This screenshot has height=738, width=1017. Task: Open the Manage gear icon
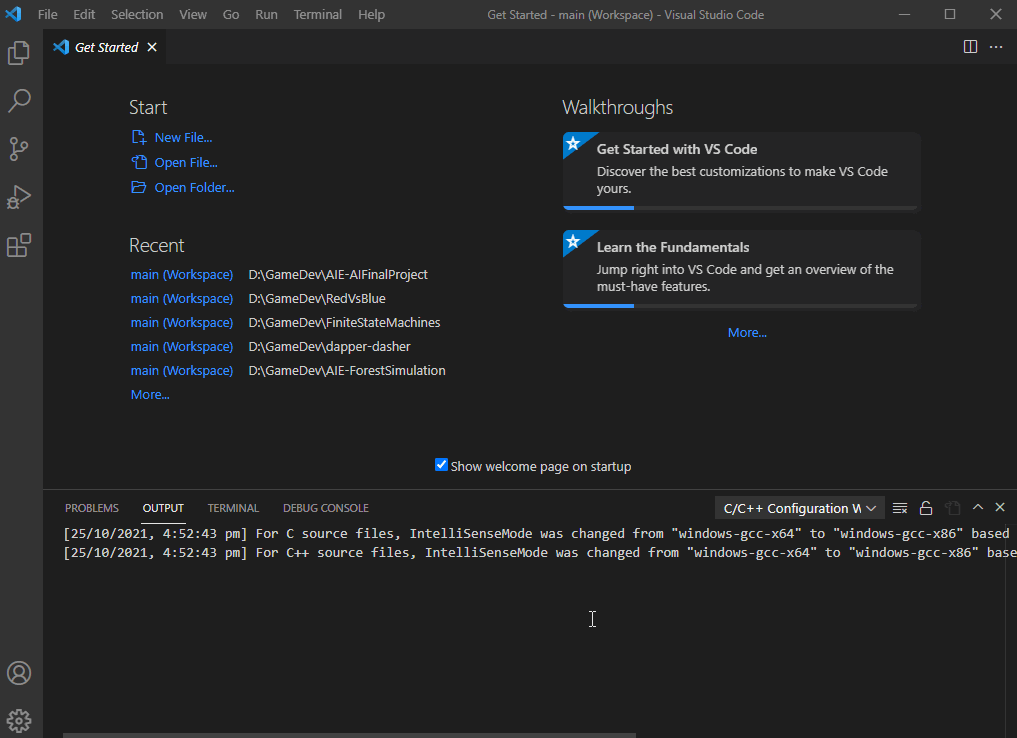19,720
